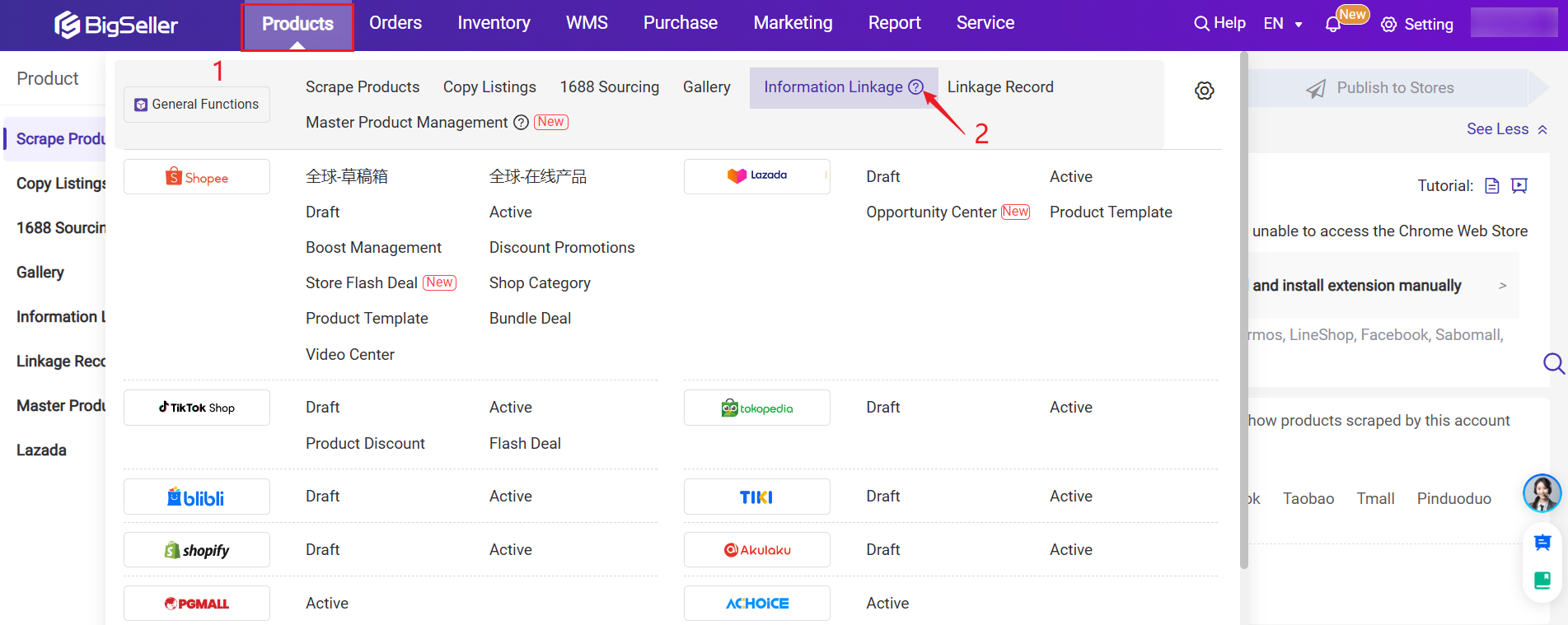Viewport: 1568px width, 625px height.
Task: Open Scrape Products link
Action: click(x=363, y=87)
